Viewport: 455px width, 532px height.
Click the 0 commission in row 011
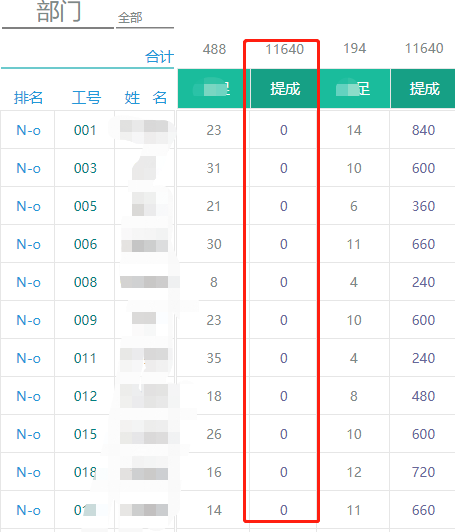point(284,358)
